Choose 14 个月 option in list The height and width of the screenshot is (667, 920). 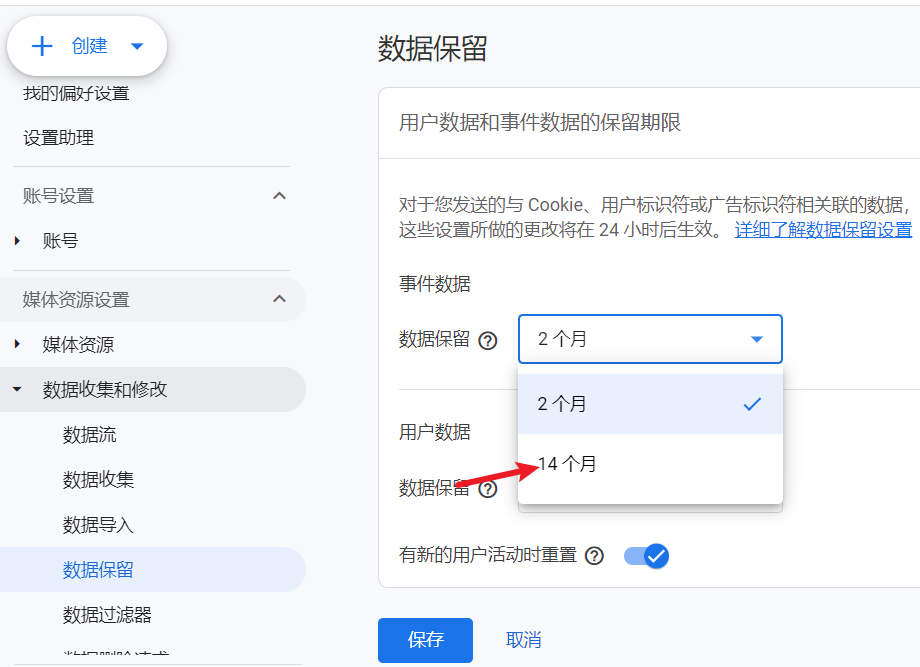[x=650, y=464]
